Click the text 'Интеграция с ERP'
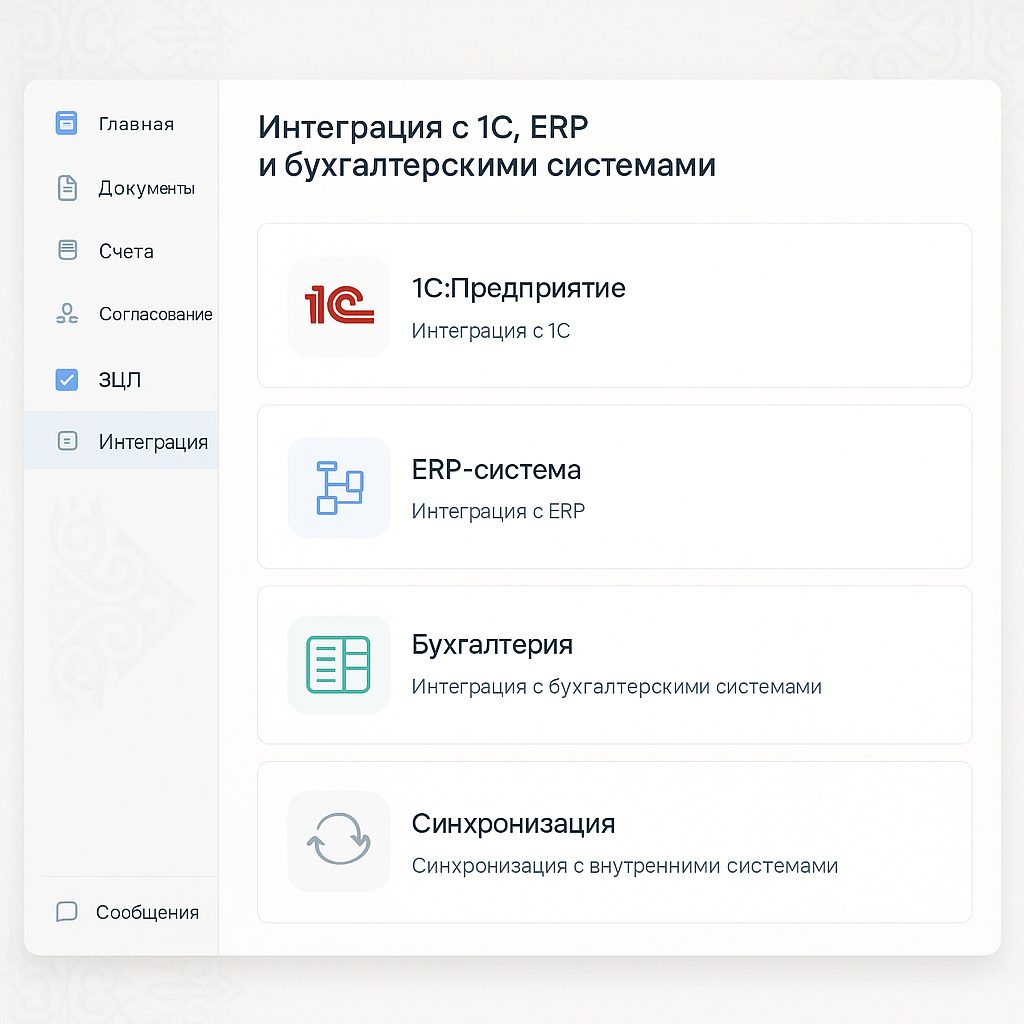This screenshot has width=1024, height=1024. click(x=498, y=511)
